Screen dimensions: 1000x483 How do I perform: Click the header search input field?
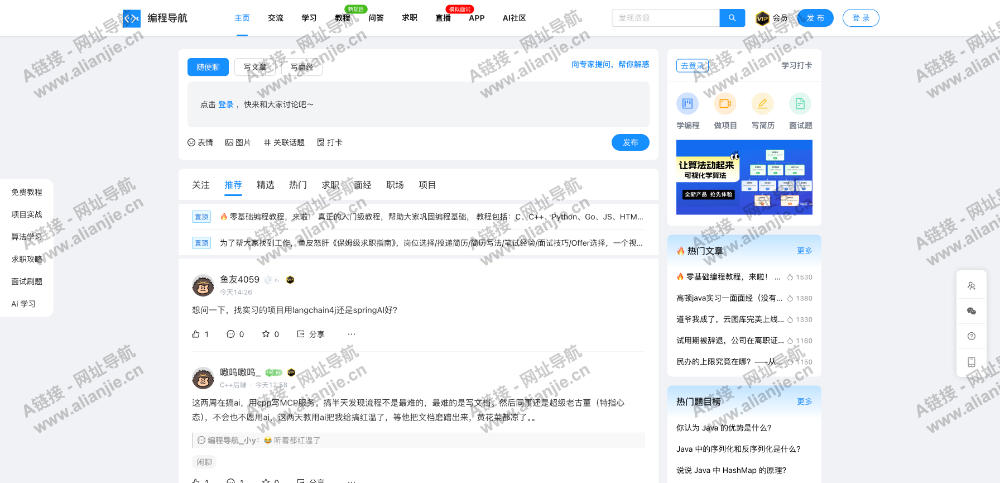click(665, 18)
